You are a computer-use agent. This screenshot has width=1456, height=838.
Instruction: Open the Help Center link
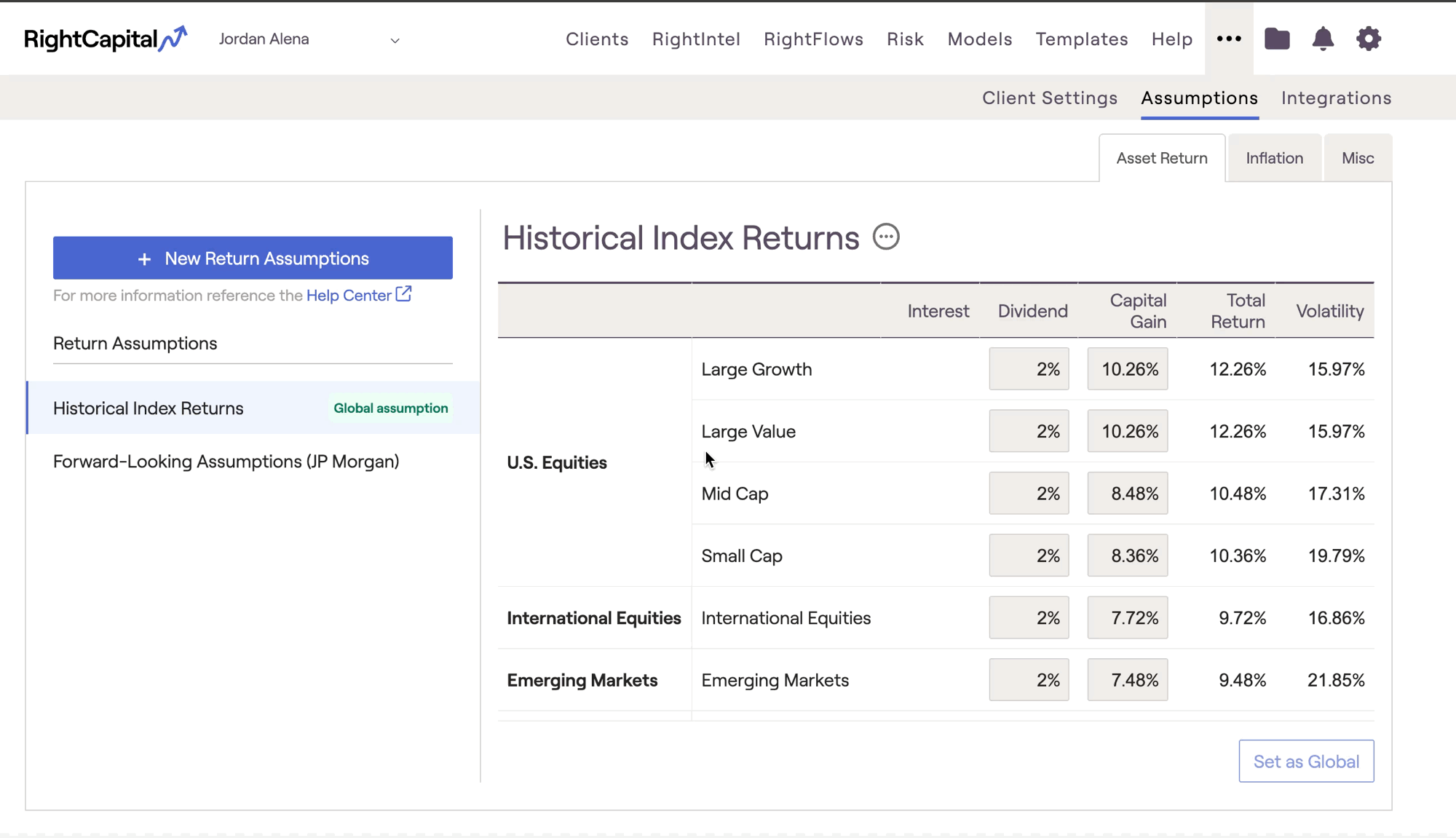tap(349, 295)
